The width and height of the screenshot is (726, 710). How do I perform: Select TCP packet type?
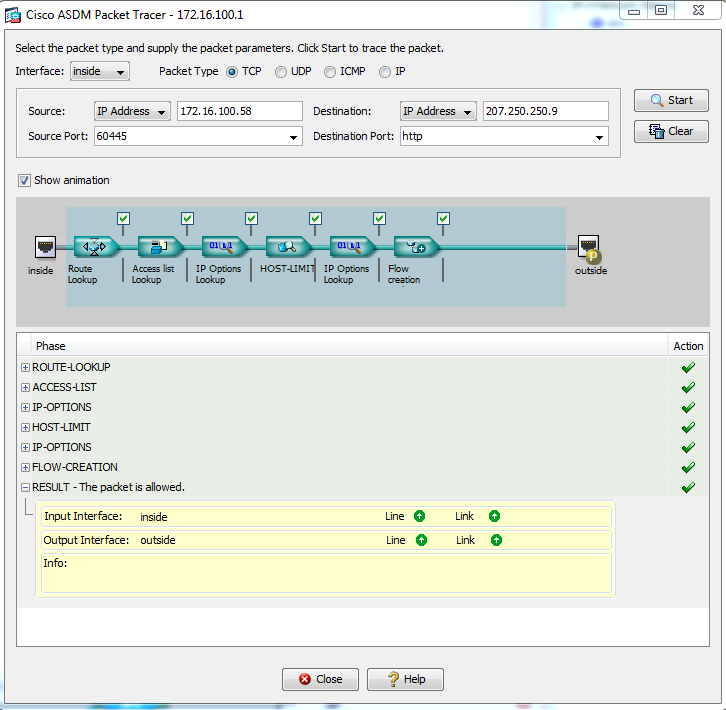click(x=232, y=72)
